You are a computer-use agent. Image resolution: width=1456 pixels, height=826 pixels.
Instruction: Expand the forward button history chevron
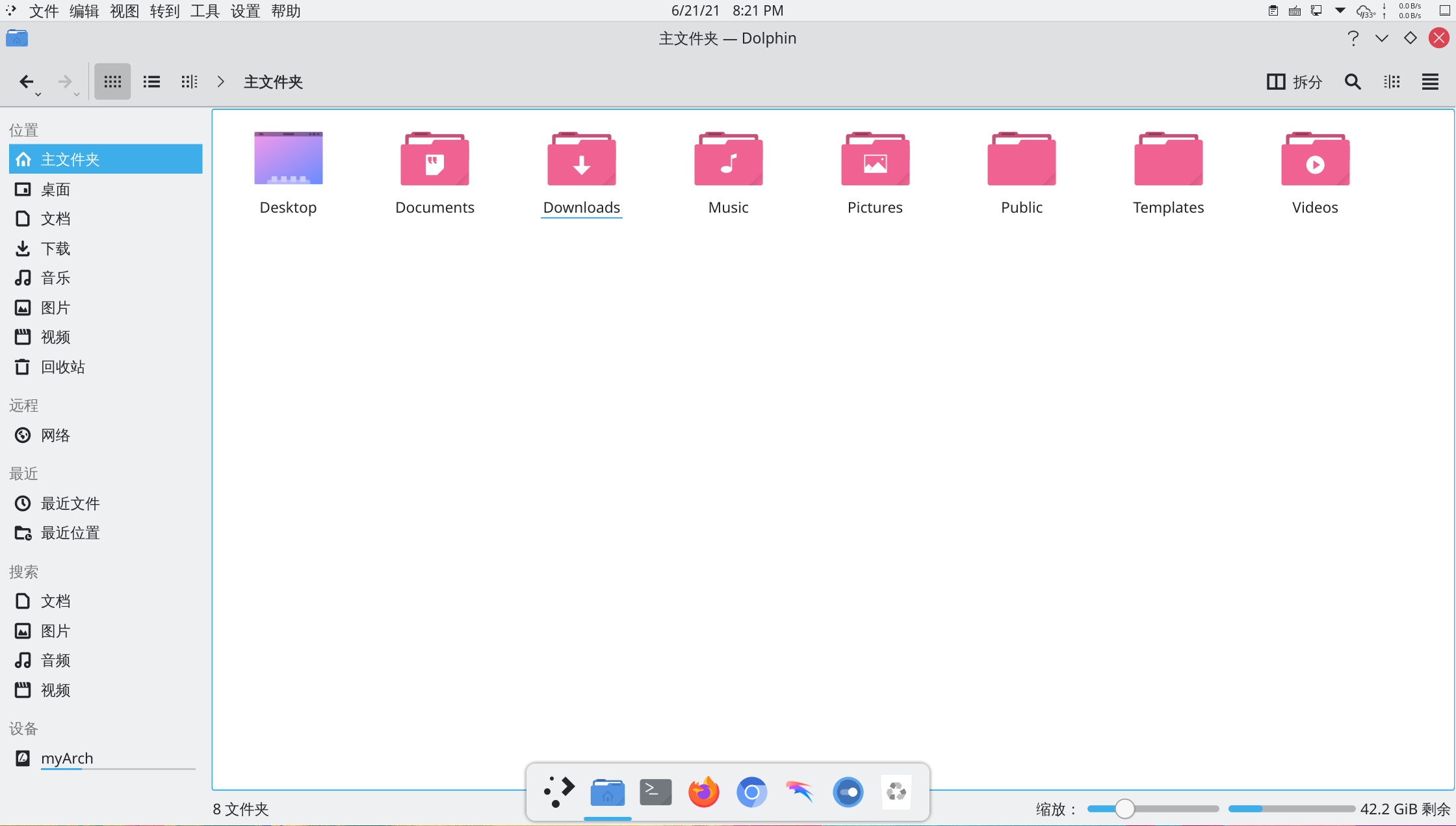77,93
